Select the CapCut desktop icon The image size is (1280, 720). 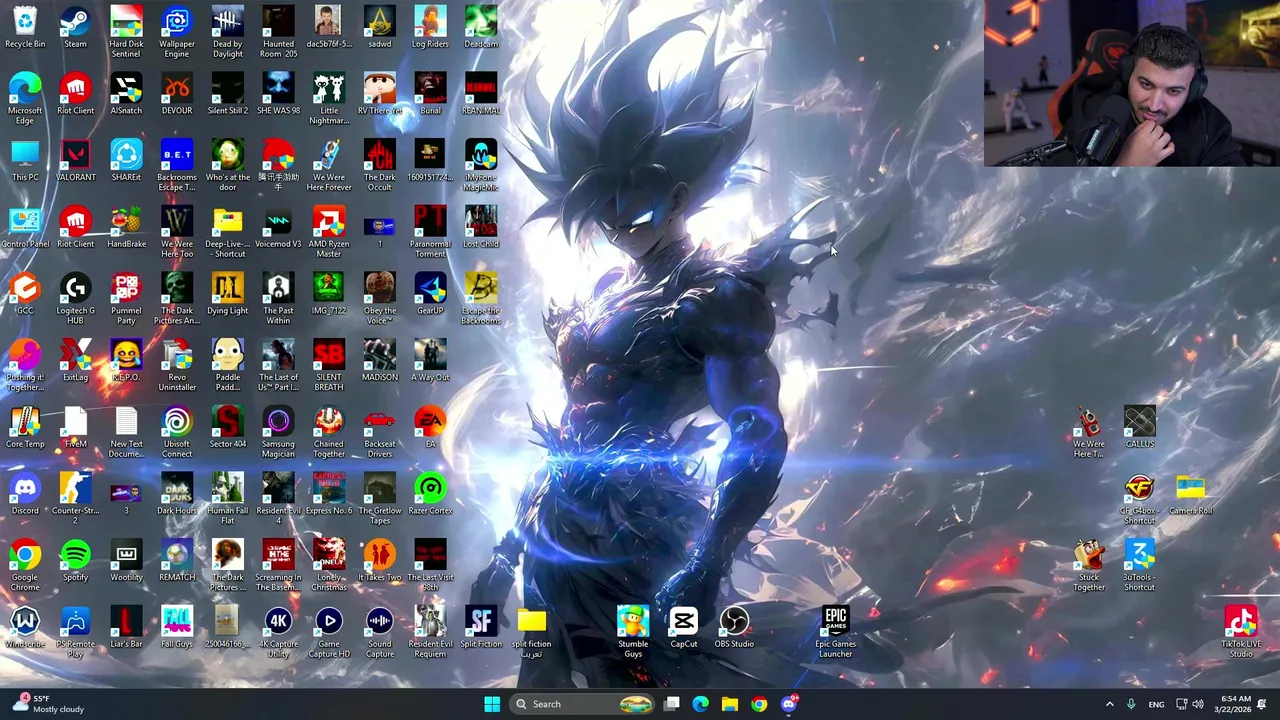click(x=683, y=628)
